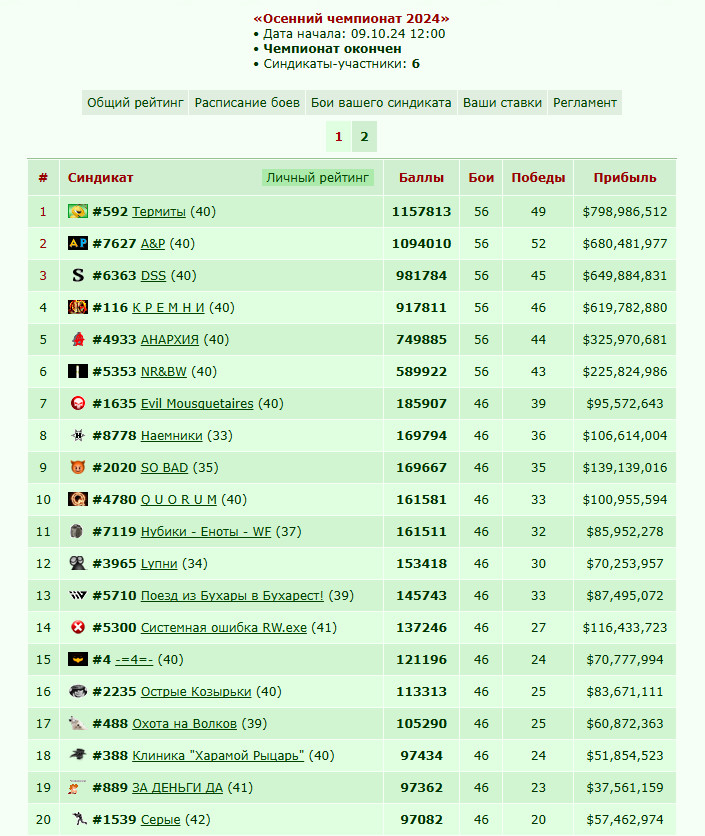
Task: Open the Охота на Волков link
Action: [185, 724]
